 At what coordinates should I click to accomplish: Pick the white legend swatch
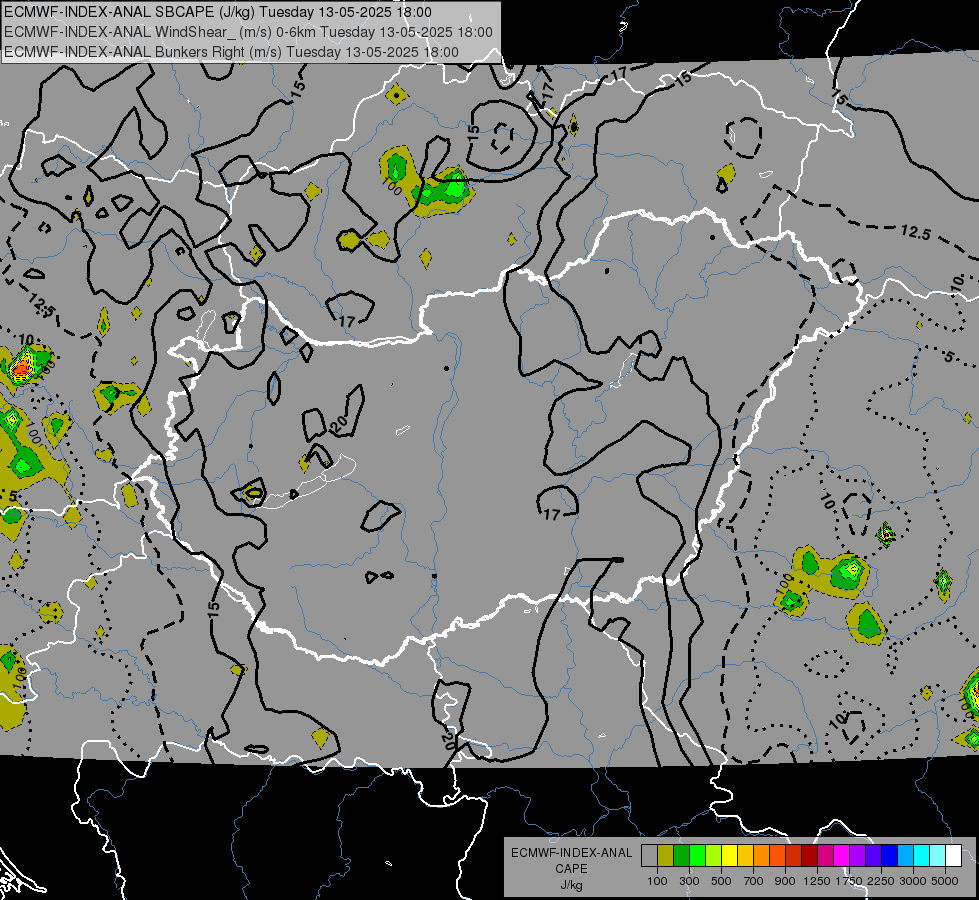click(x=954, y=855)
